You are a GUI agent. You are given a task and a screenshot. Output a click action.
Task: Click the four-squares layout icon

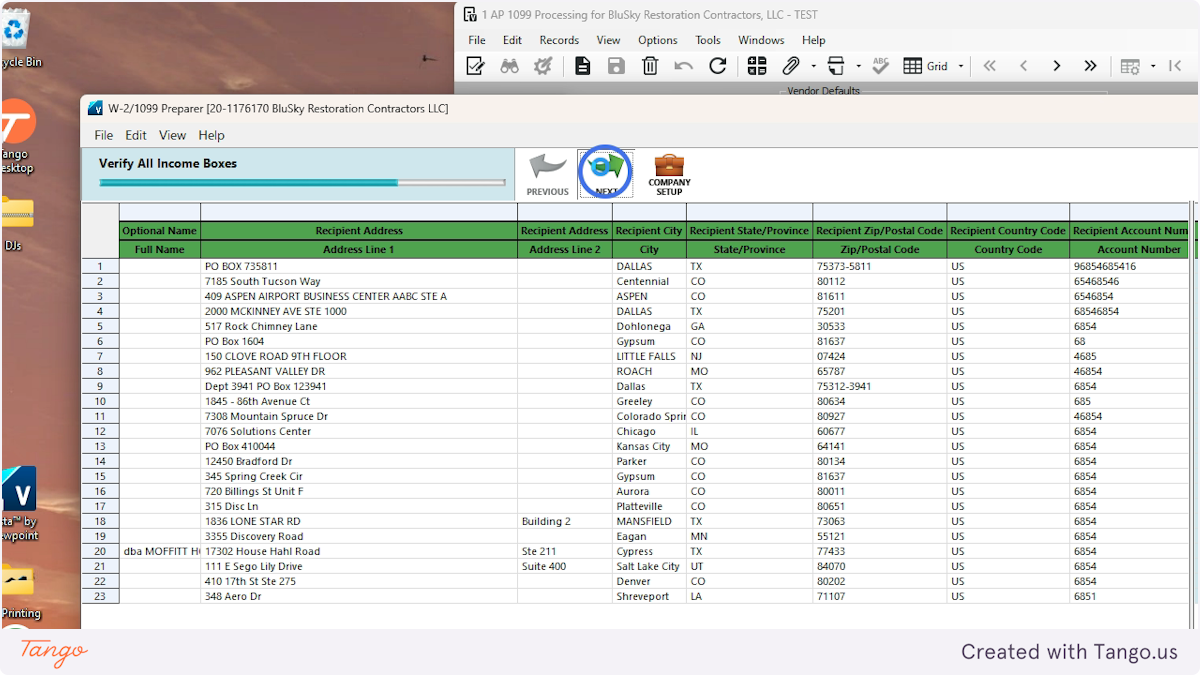757,66
